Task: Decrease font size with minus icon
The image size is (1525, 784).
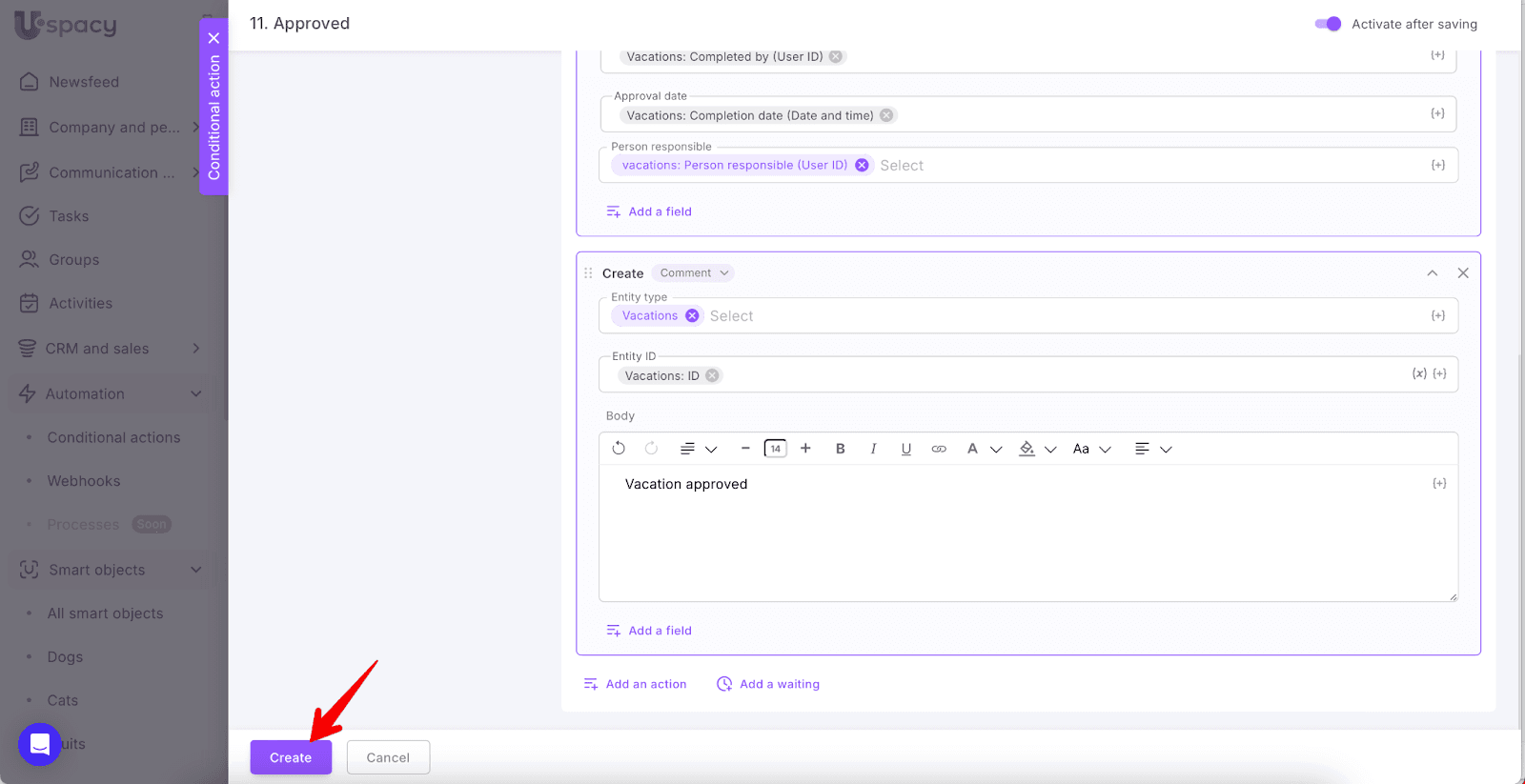Action: click(745, 449)
